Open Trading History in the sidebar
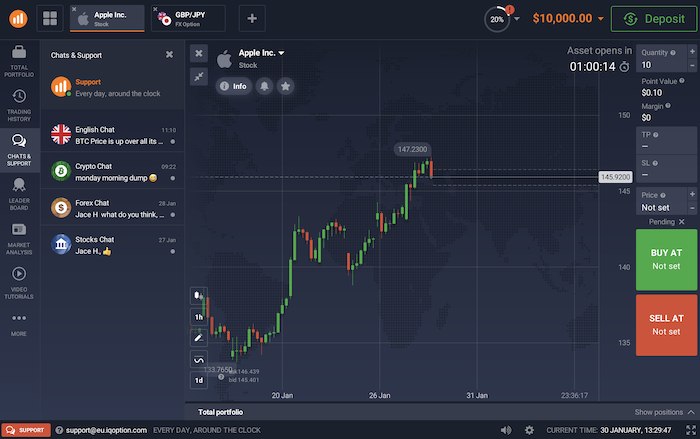 click(x=19, y=105)
